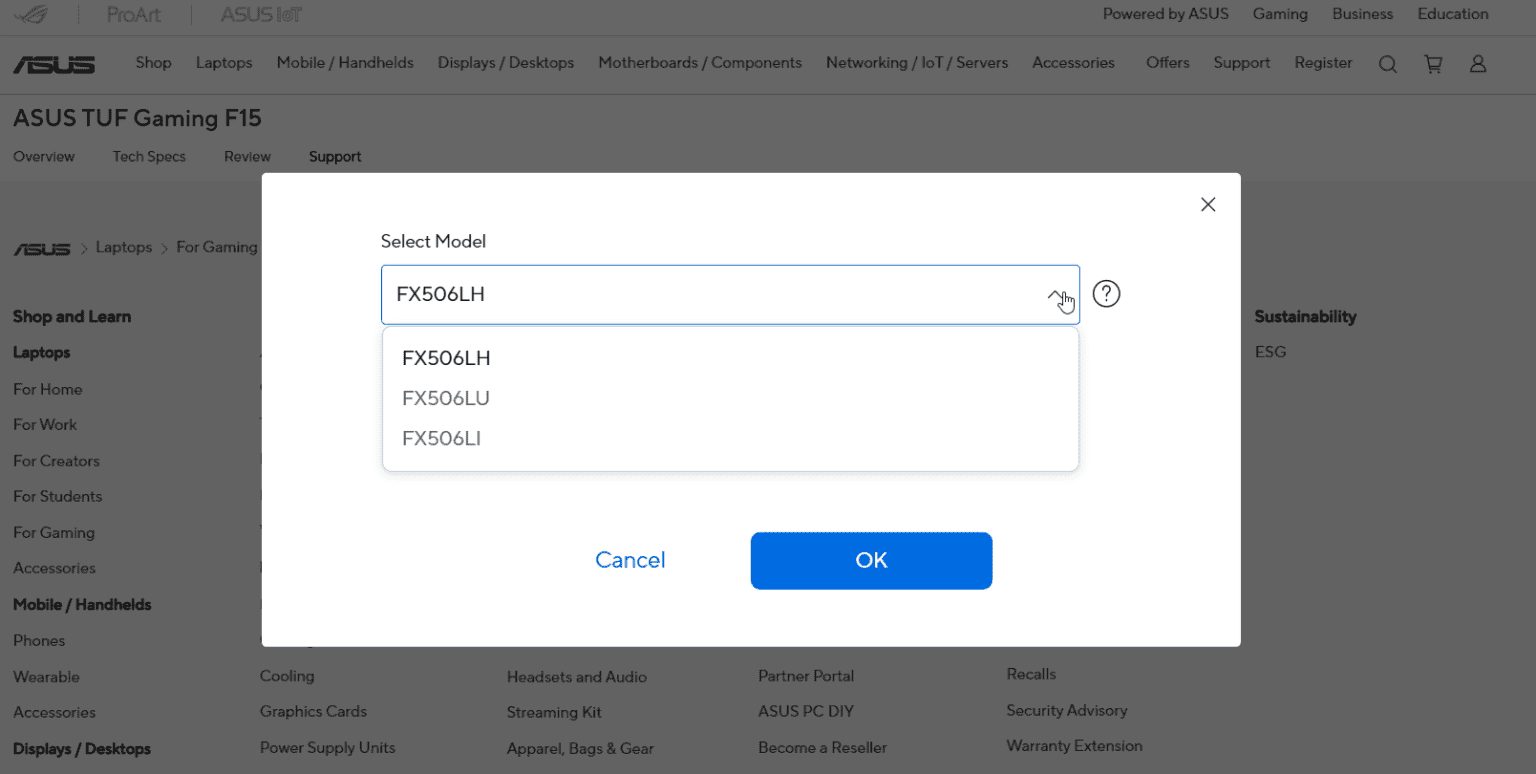The width and height of the screenshot is (1536, 774).
Task: Switch to the Review tab
Action: coord(247,156)
